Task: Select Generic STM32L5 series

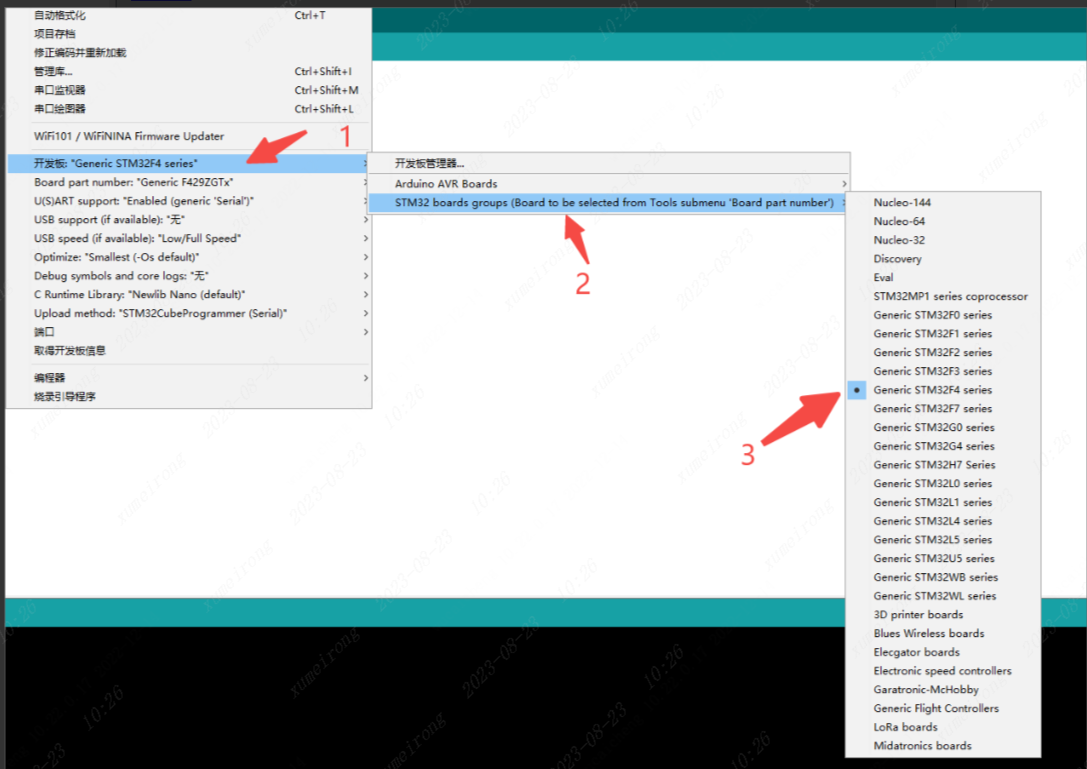Action: (943, 539)
